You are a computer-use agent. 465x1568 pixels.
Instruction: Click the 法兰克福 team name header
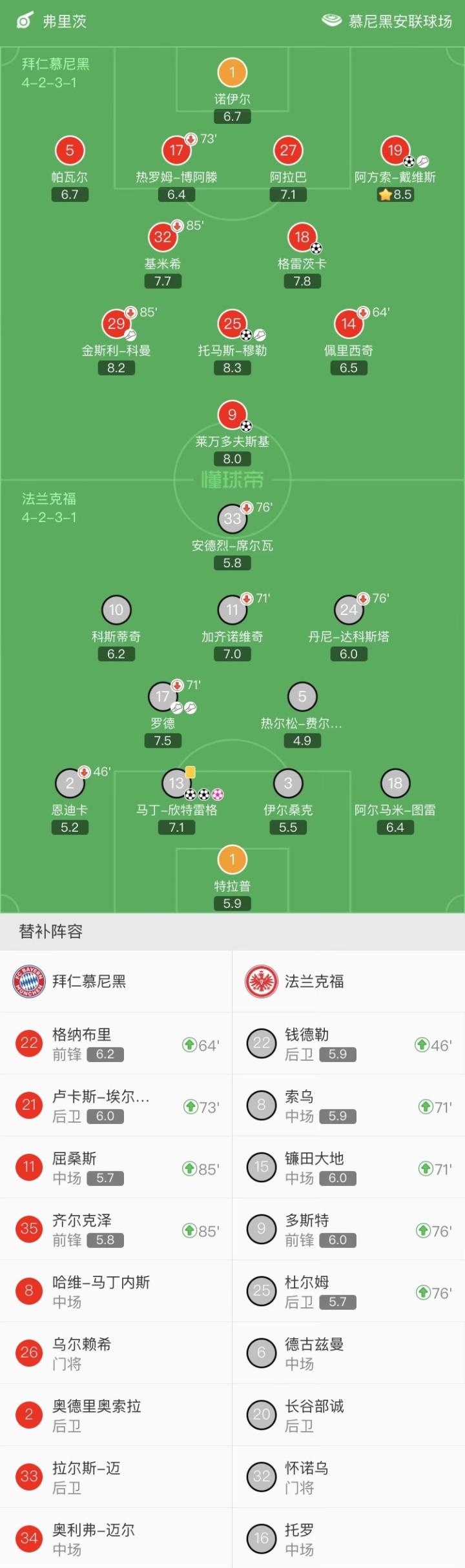pyautogui.click(x=315, y=981)
